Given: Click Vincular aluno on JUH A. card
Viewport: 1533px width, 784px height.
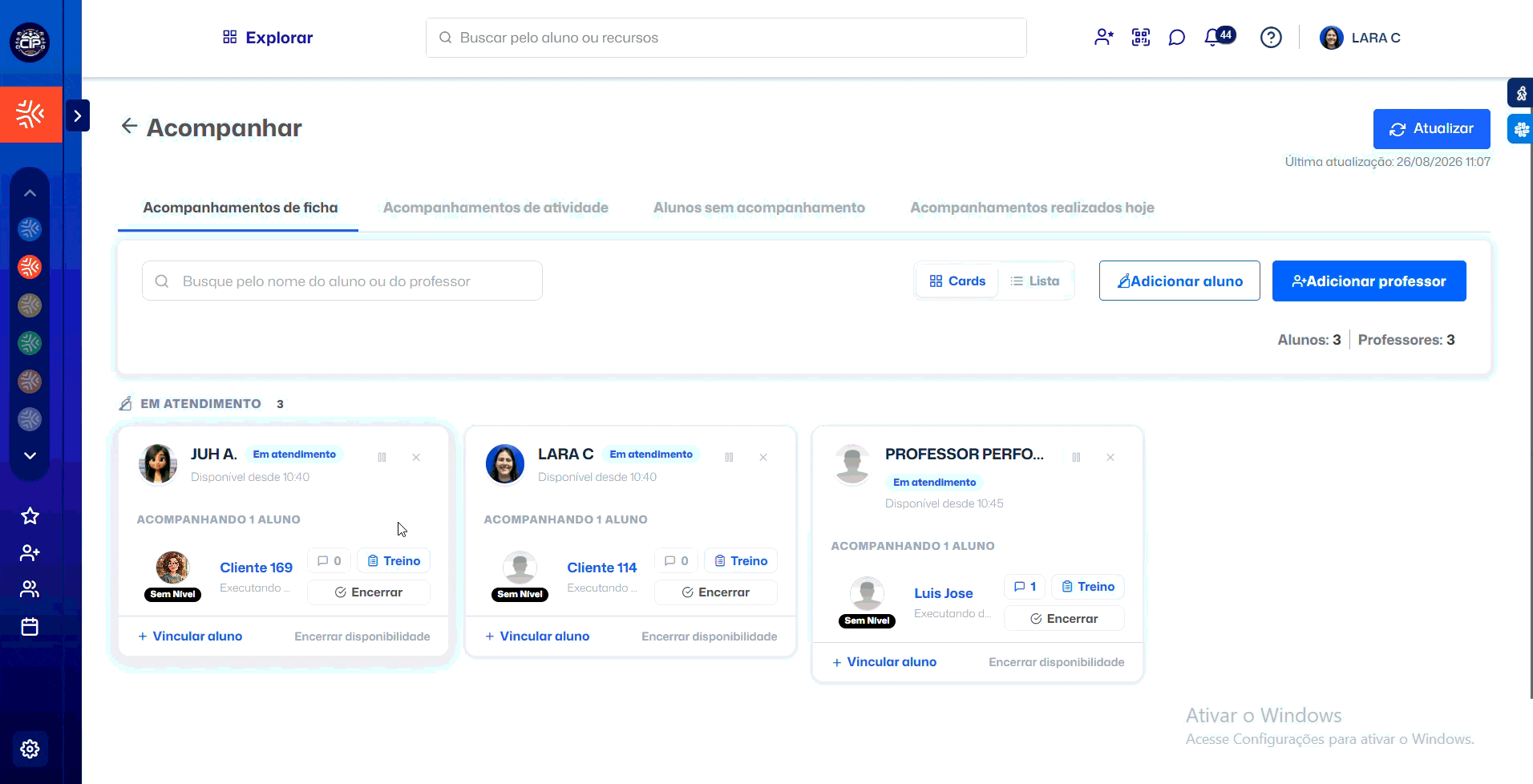Looking at the screenshot, I should [x=190, y=636].
